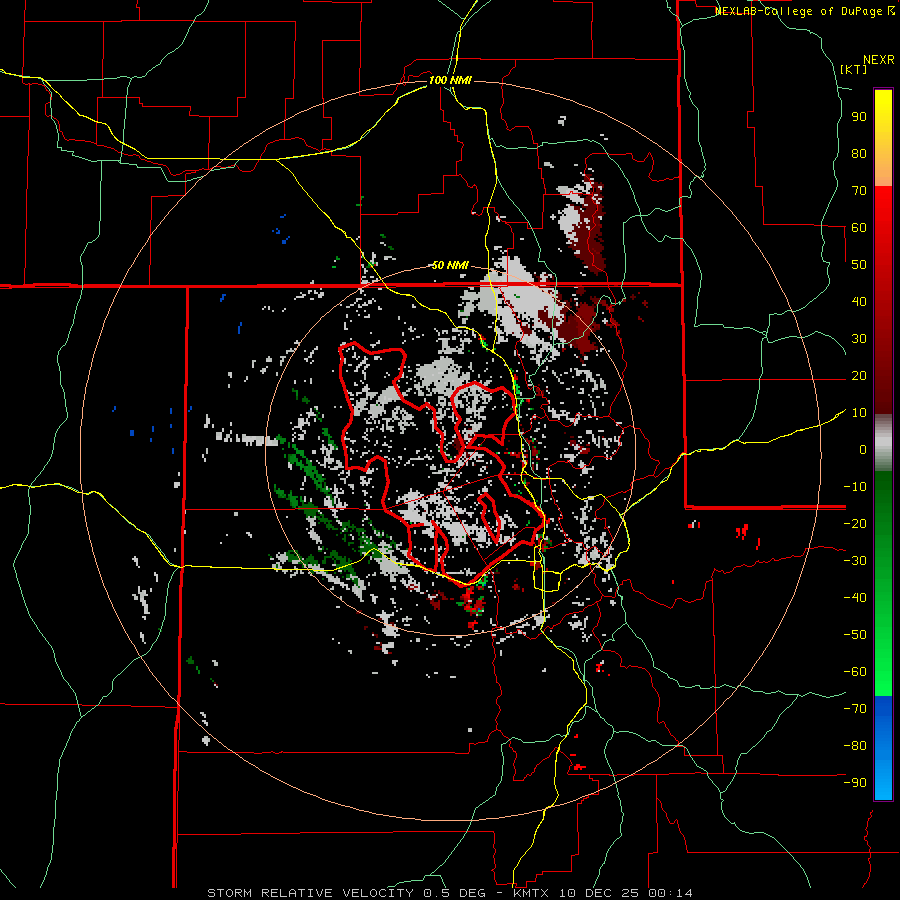Image resolution: width=900 pixels, height=900 pixels.
Task: Click the -30 value on velocity scale
Action: click(855, 561)
